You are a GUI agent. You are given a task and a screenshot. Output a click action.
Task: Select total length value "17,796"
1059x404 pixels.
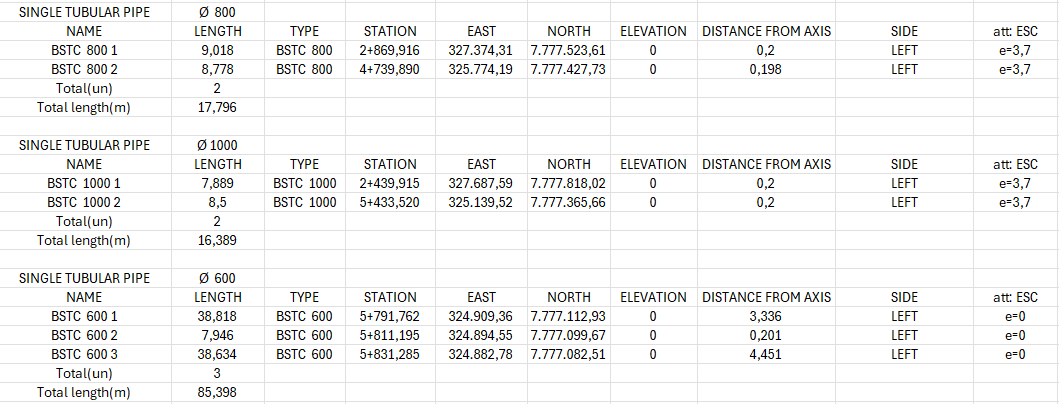coord(217,107)
